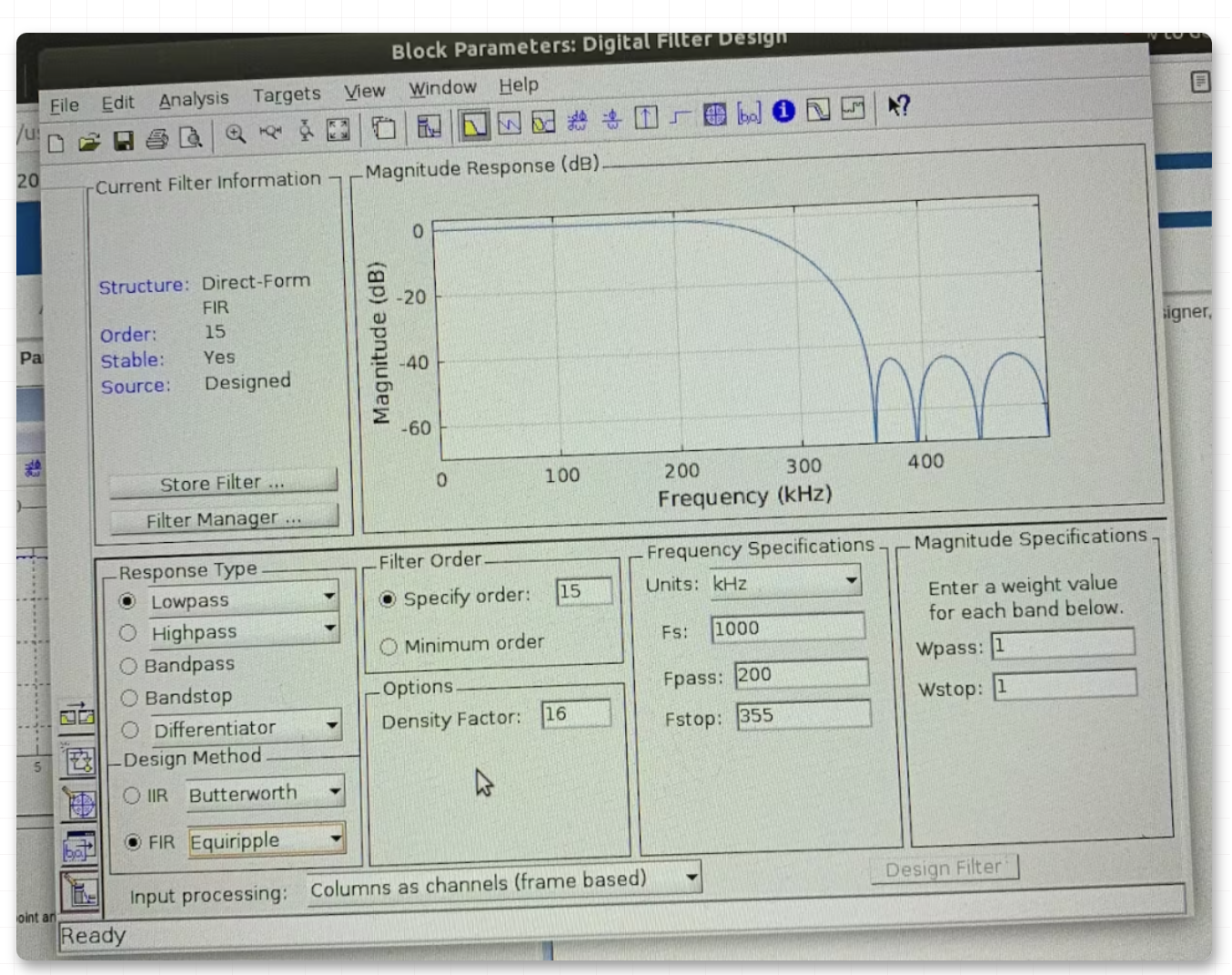Click the Specify order value field
The image size is (1232, 975).
click(584, 592)
